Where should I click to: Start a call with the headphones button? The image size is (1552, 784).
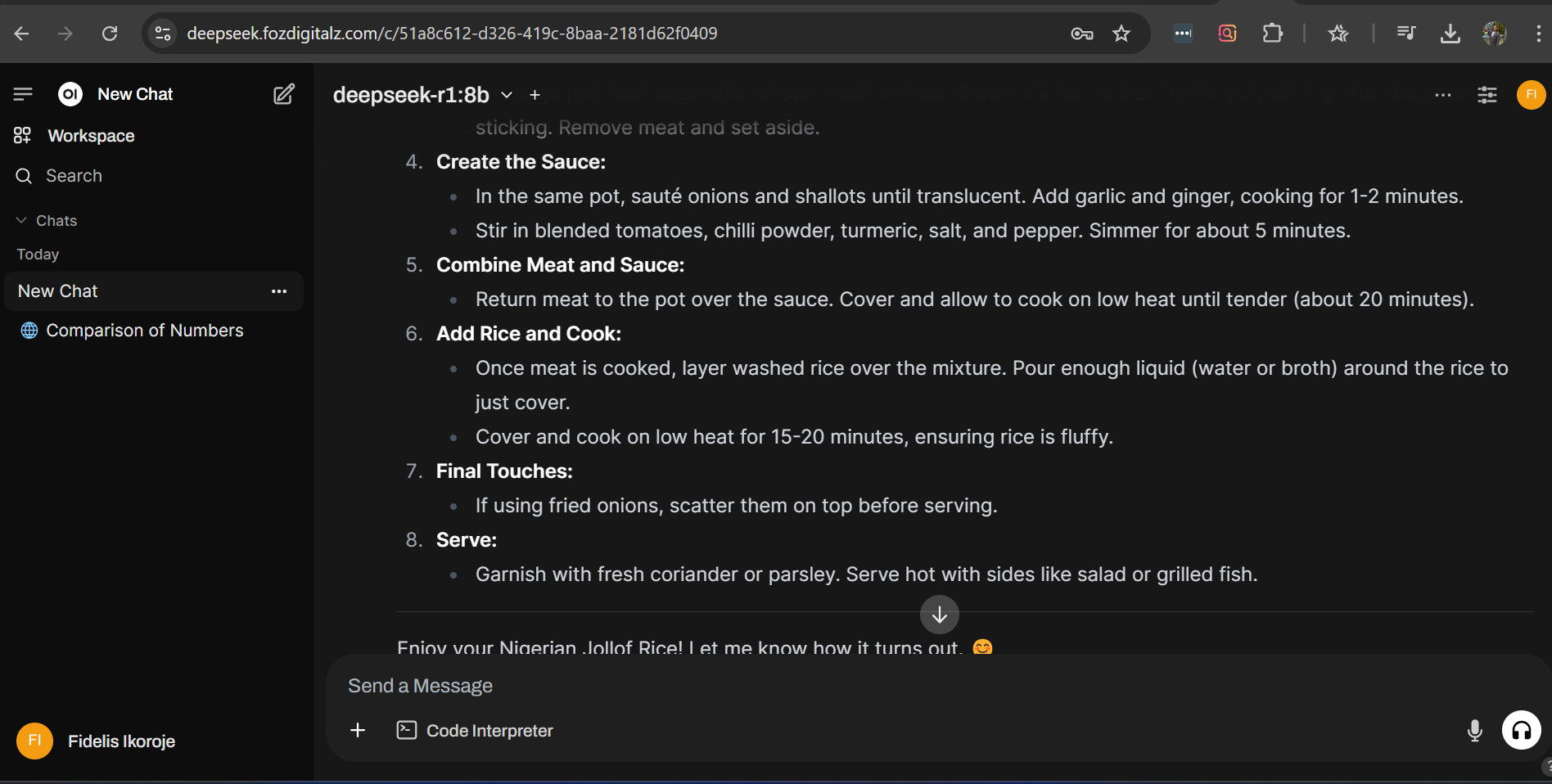(x=1522, y=730)
